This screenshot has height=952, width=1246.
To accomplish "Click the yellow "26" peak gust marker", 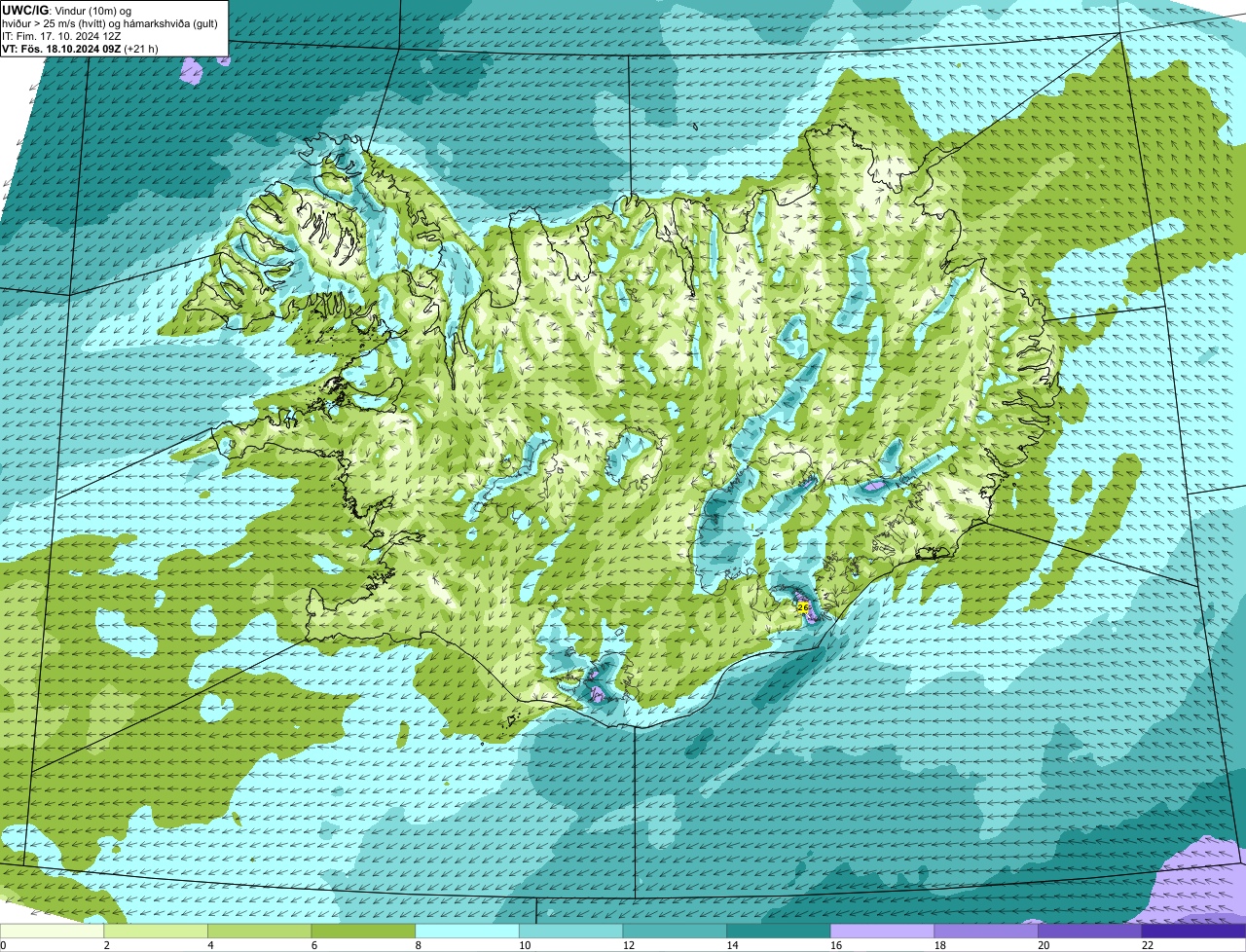I will click(803, 607).
